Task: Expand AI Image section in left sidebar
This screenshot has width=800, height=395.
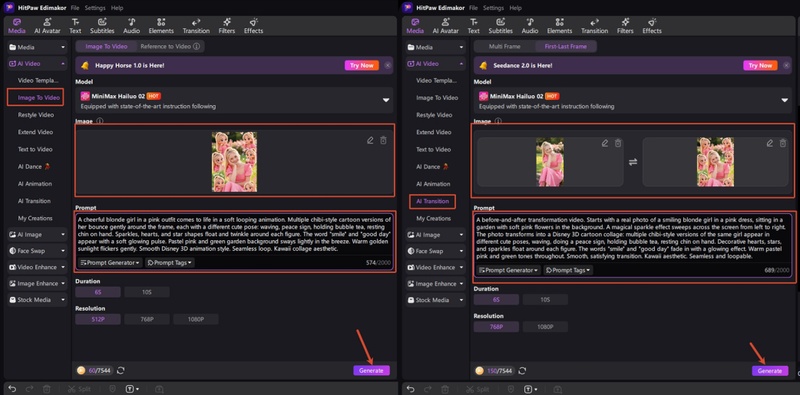Action: point(37,235)
